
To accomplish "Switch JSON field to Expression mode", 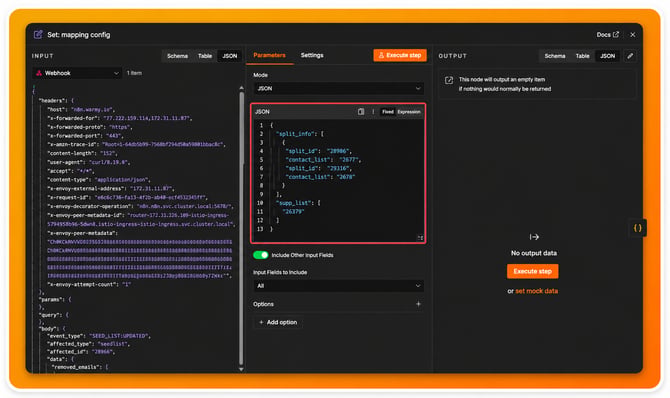I will (x=409, y=112).
